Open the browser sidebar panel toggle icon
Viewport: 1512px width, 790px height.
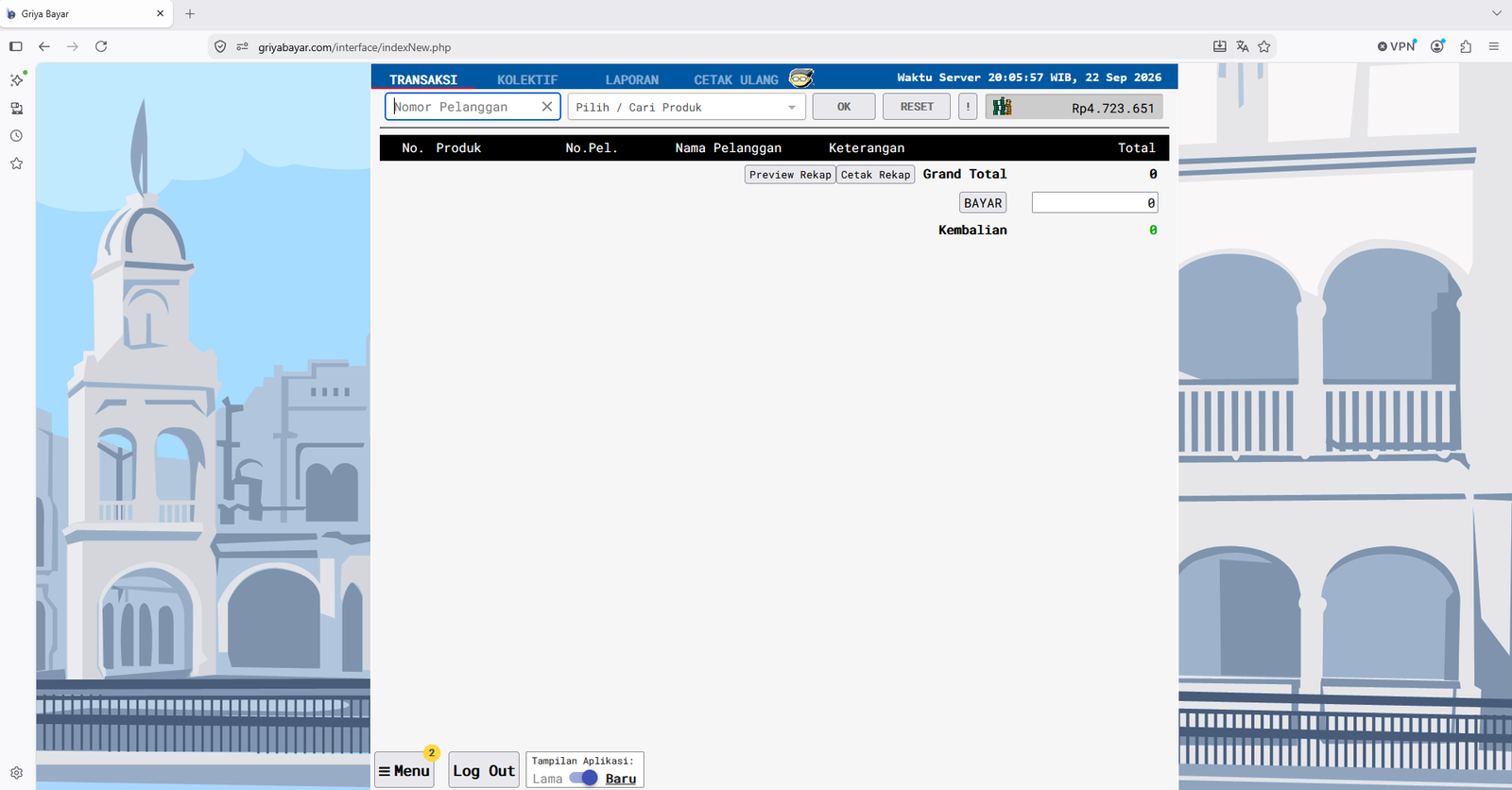coord(16,46)
